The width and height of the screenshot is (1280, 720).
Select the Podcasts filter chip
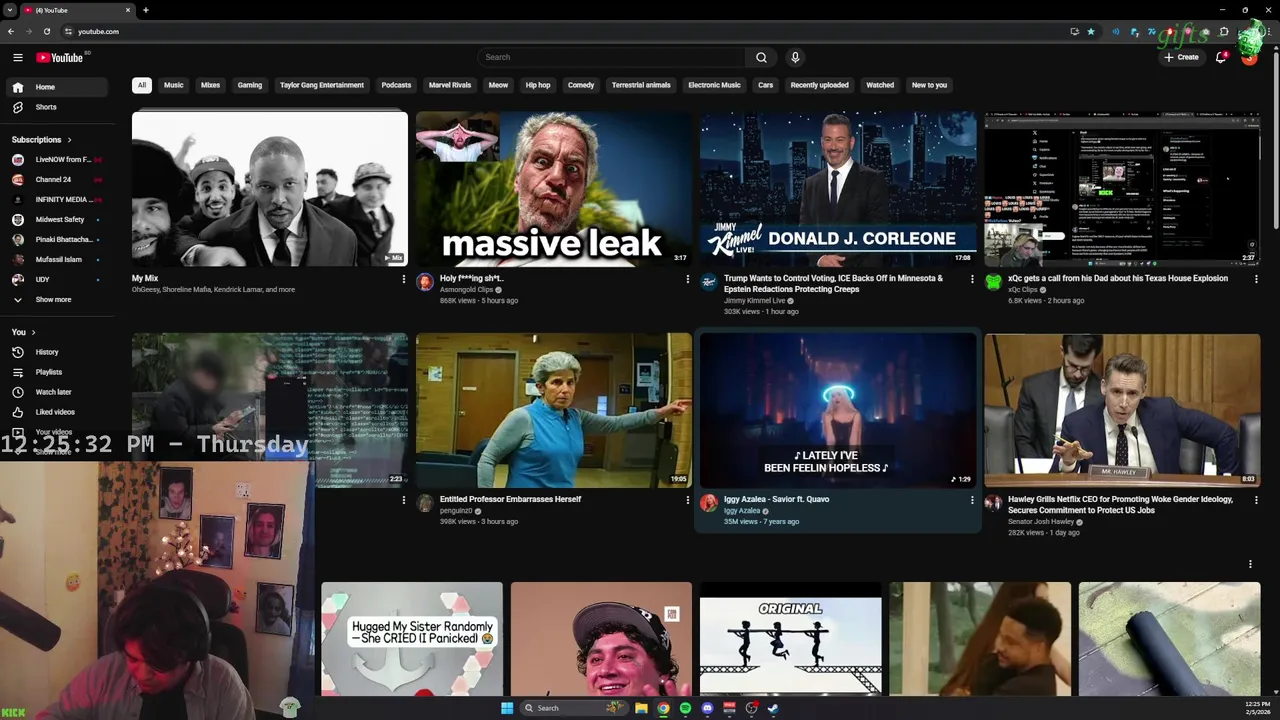(396, 85)
